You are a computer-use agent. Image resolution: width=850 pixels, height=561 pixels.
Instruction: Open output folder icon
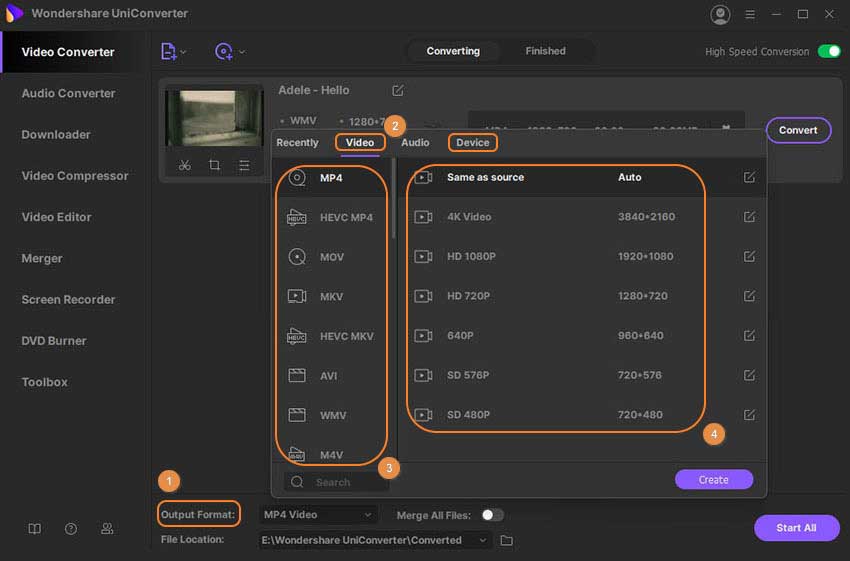coord(506,540)
